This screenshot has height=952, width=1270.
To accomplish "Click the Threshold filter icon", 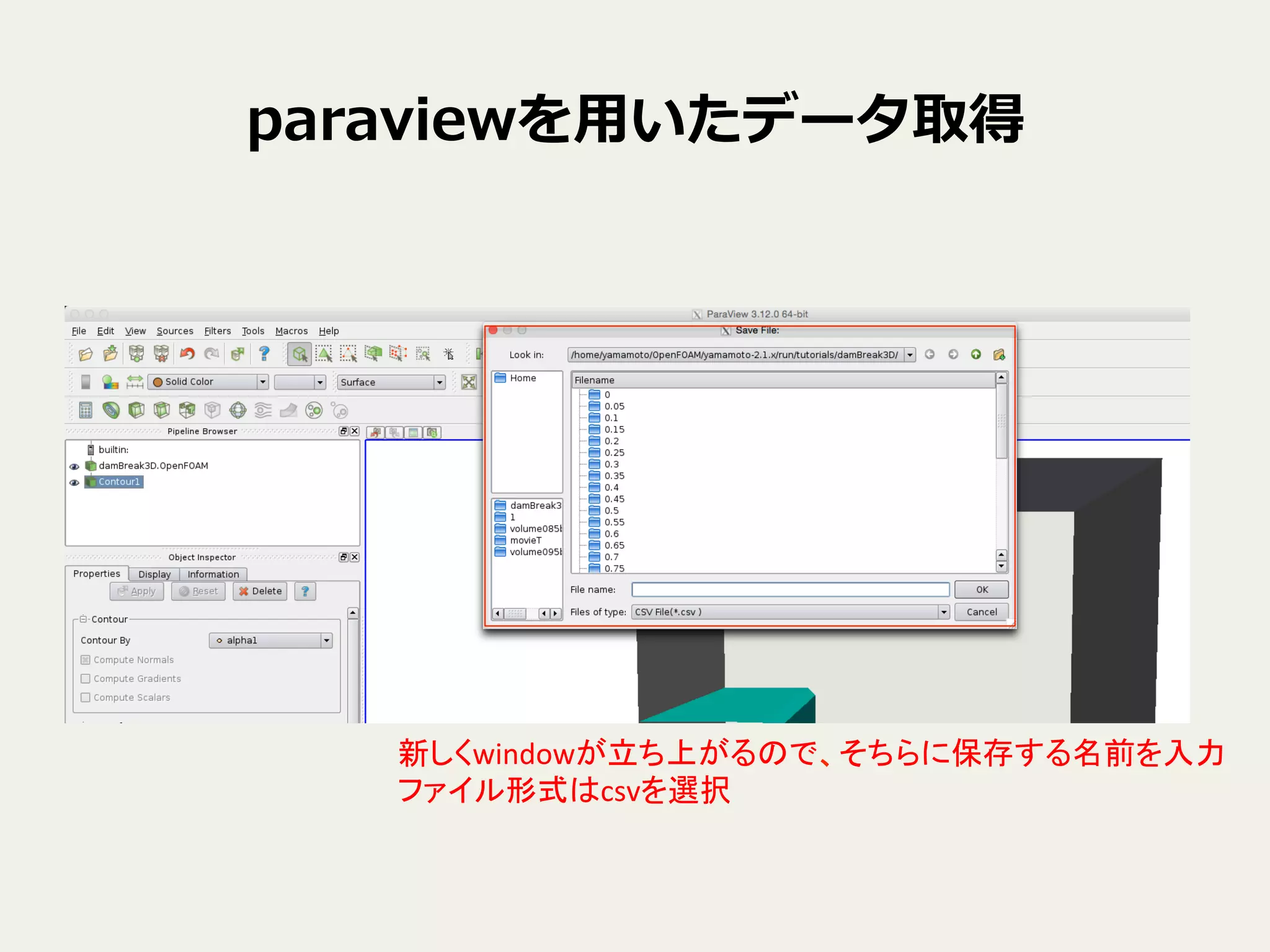I will coord(187,410).
